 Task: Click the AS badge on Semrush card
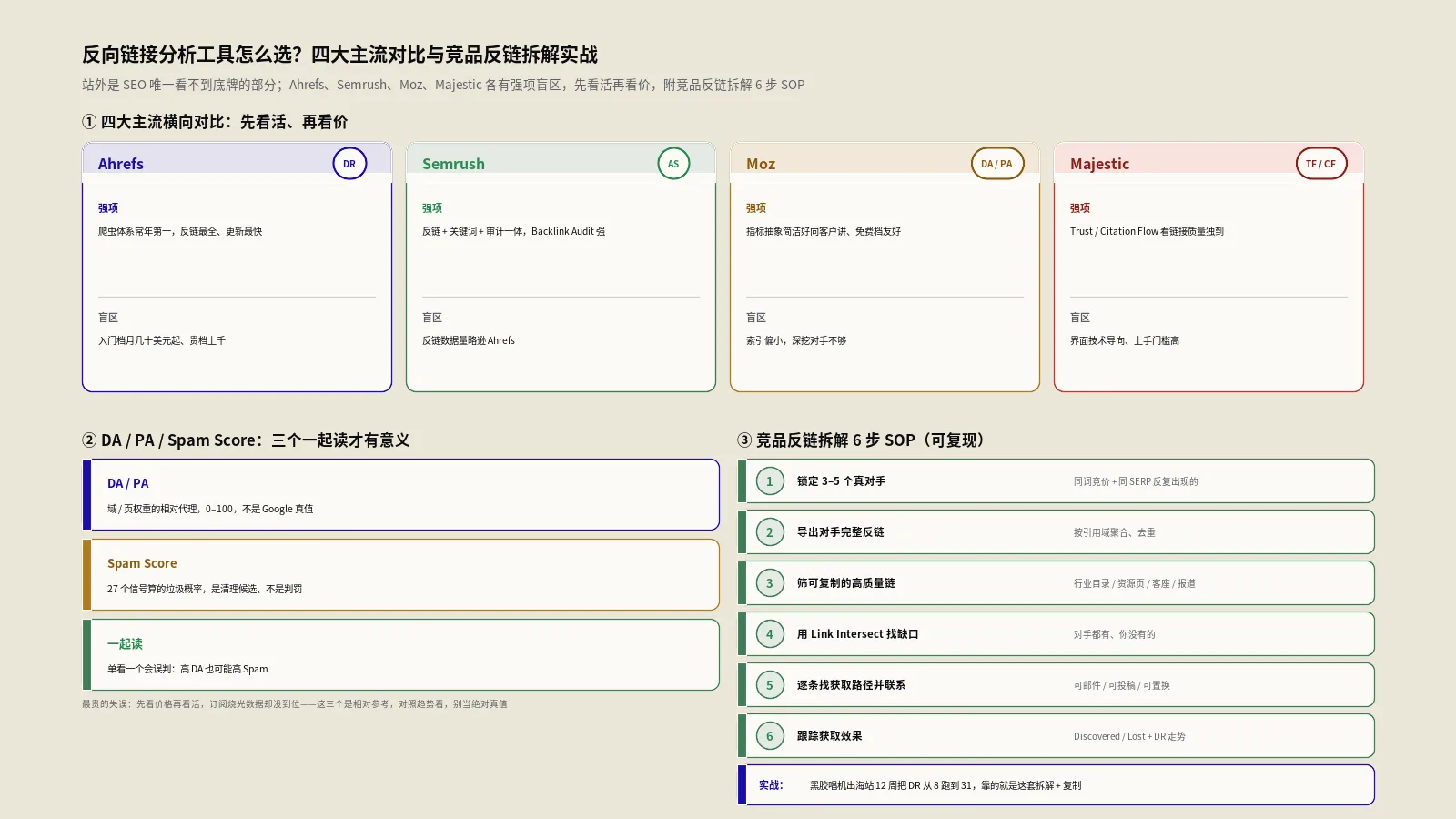tap(673, 164)
